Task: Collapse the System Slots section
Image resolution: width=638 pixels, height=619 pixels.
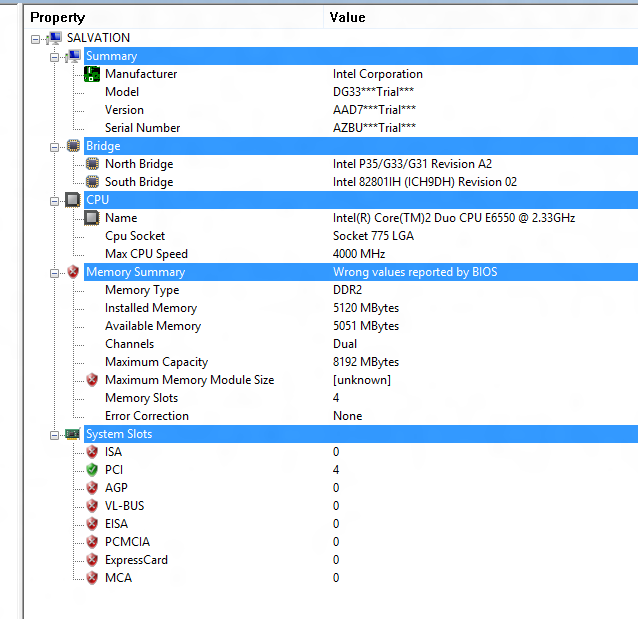Action: coord(55,435)
